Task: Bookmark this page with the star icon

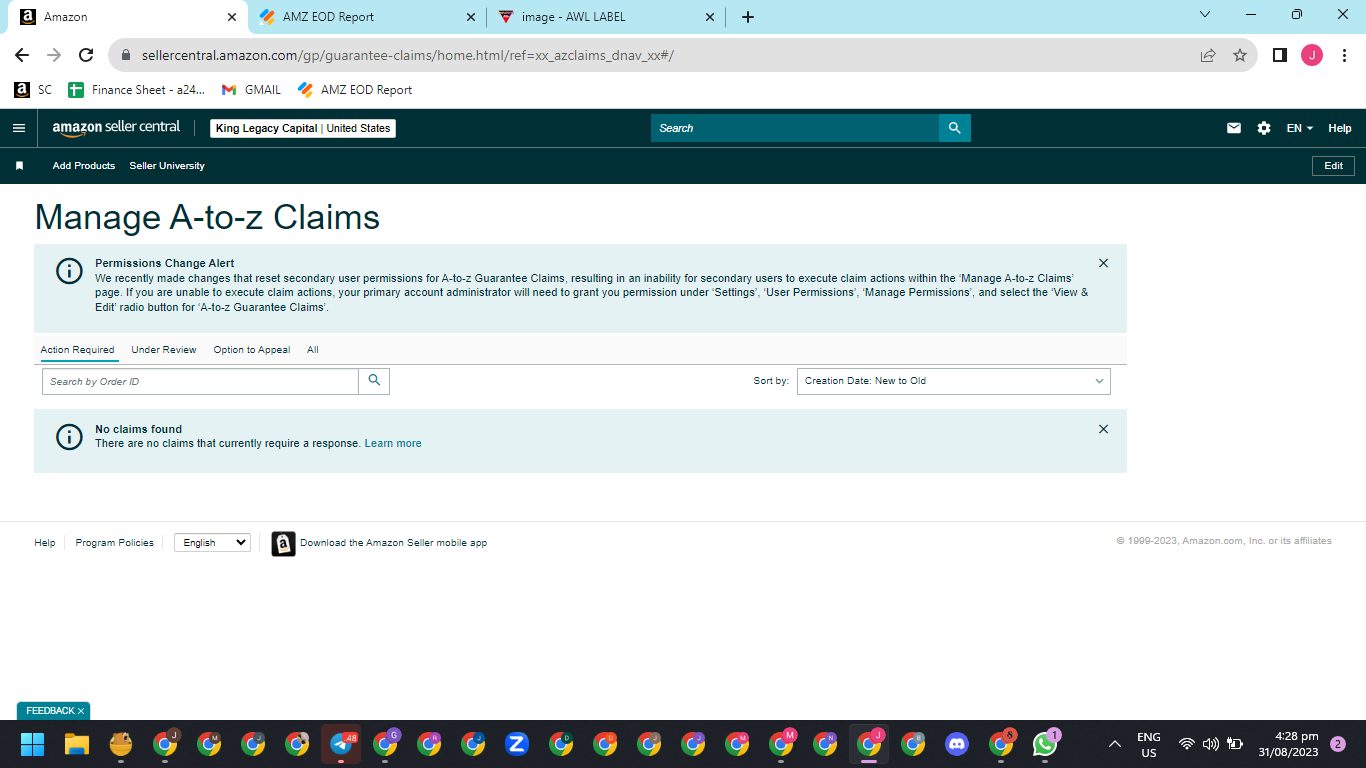Action: [x=1240, y=55]
